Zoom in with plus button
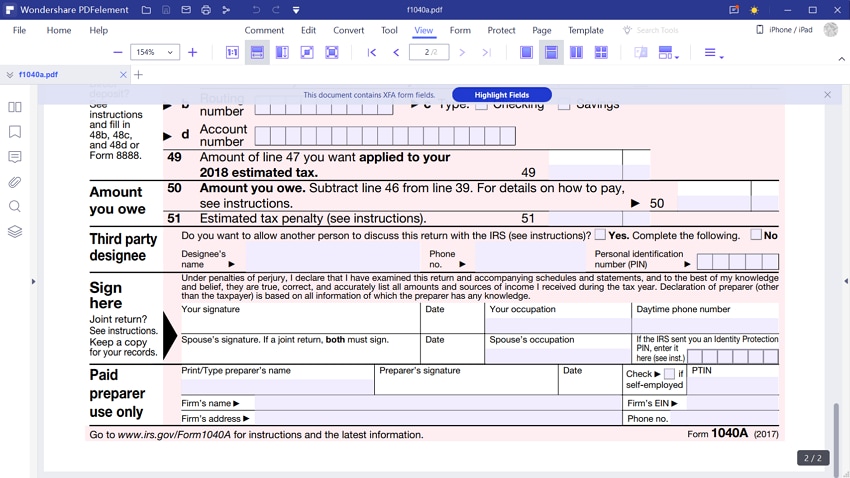850x478 pixels. (x=192, y=53)
